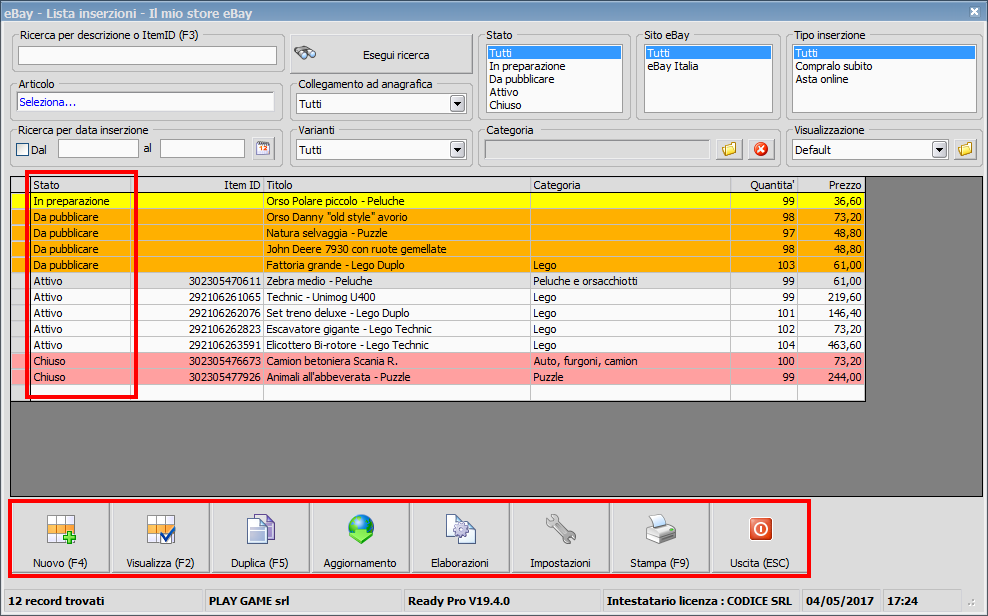The width and height of the screenshot is (988, 616).
Task: Expand Collegamento ad anagrafica dropdown
Action: click(x=457, y=104)
